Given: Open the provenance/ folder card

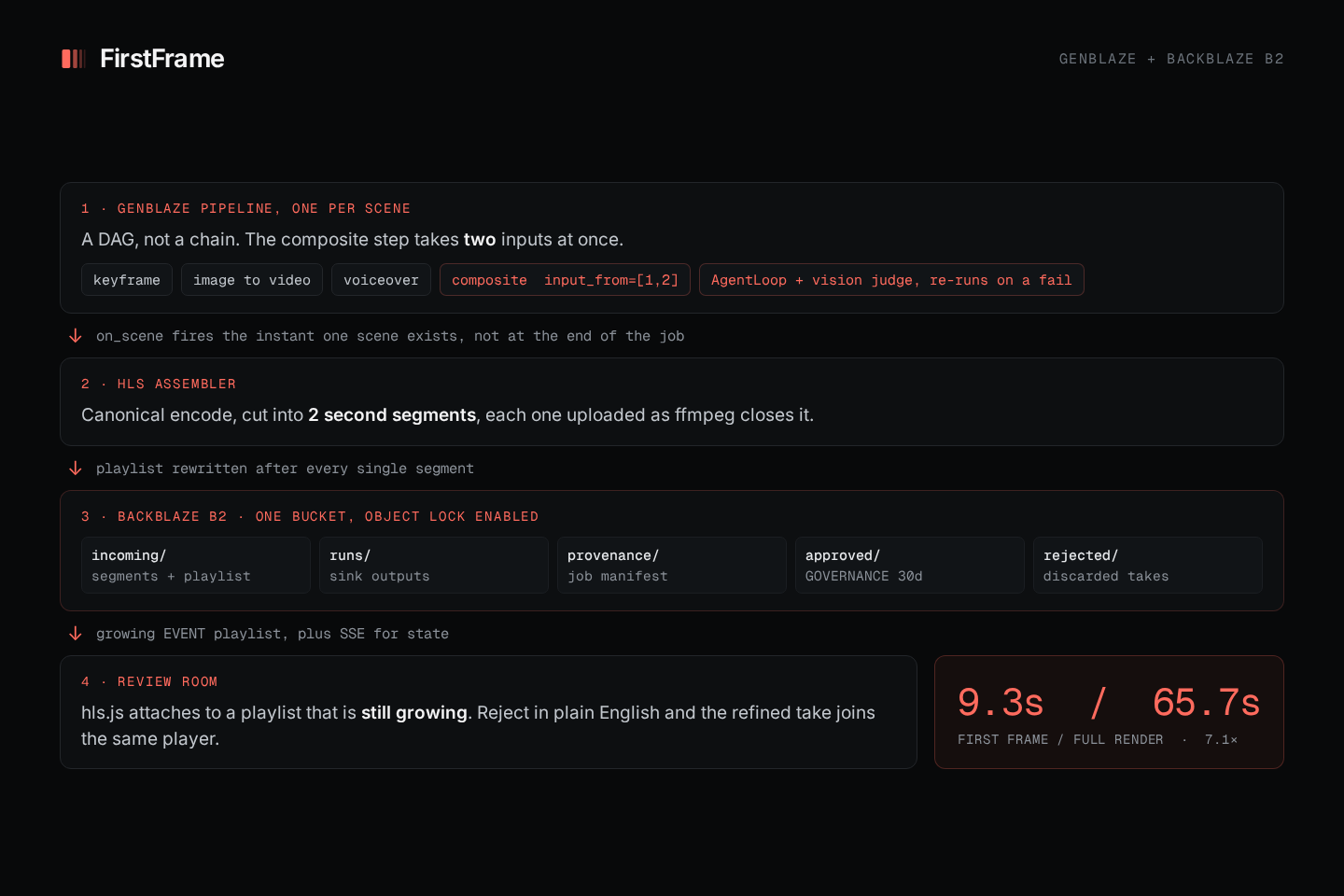Looking at the screenshot, I should pyautogui.click(x=672, y=566).
